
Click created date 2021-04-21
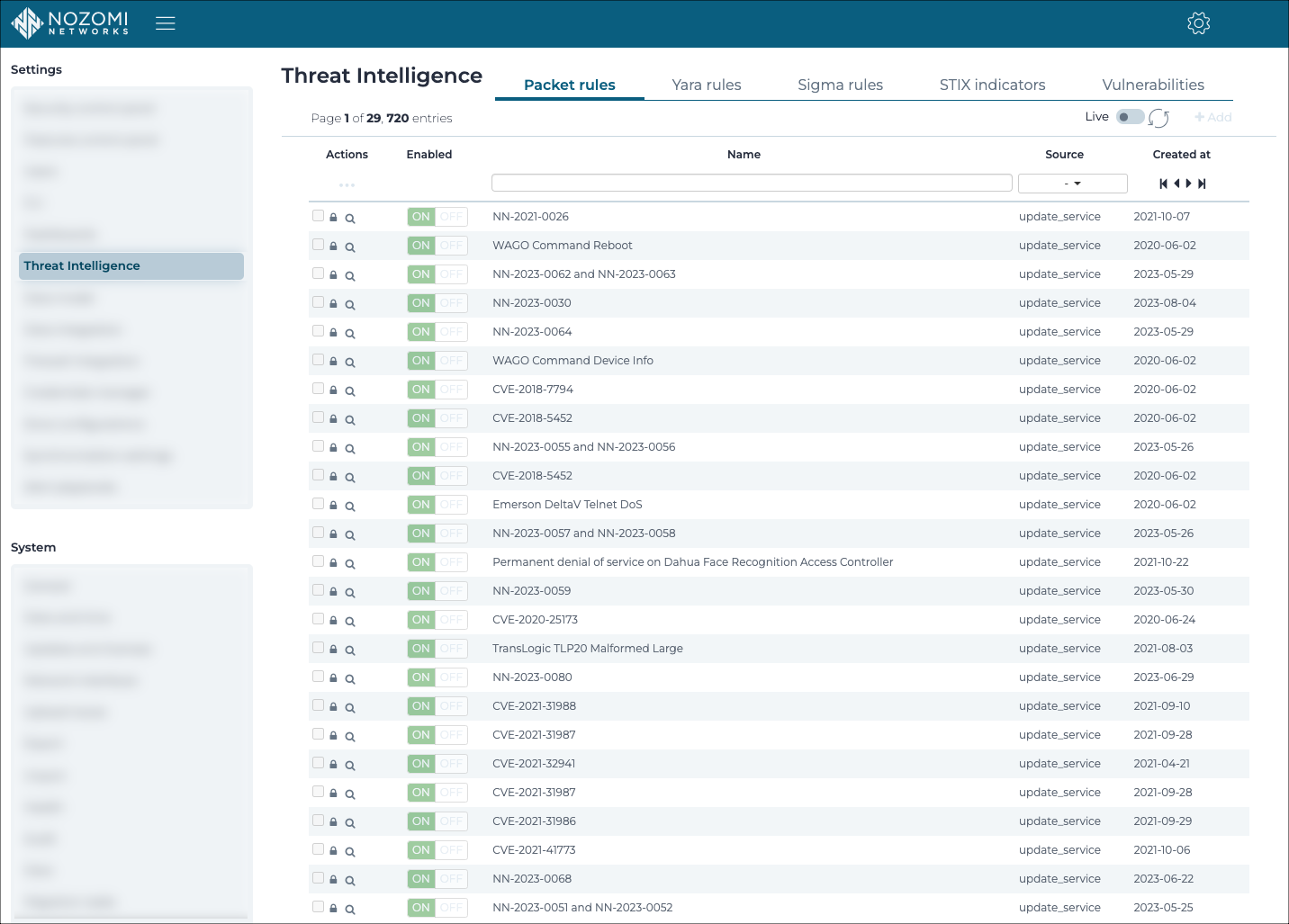pyautogui.click(x=1161, y=764)
